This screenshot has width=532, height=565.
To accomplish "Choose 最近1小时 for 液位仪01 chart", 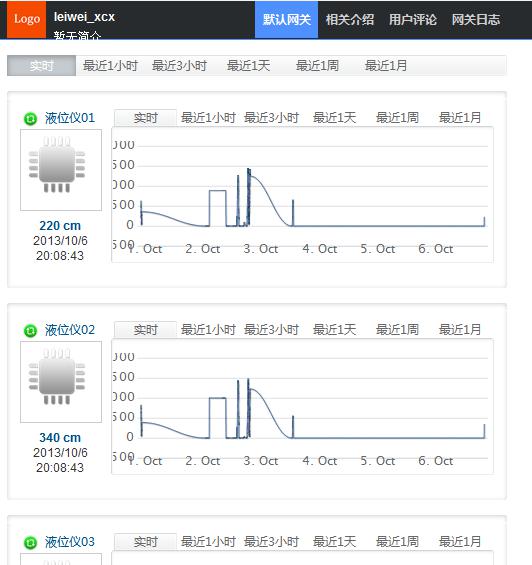I will (x=208, y=117).
